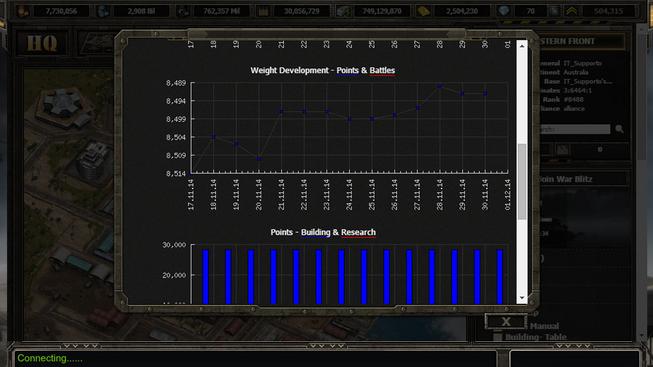Expand the bottom-right chevron panel handle
The height and width of the screenshot is (367, 653).
(x=573, y=346)
